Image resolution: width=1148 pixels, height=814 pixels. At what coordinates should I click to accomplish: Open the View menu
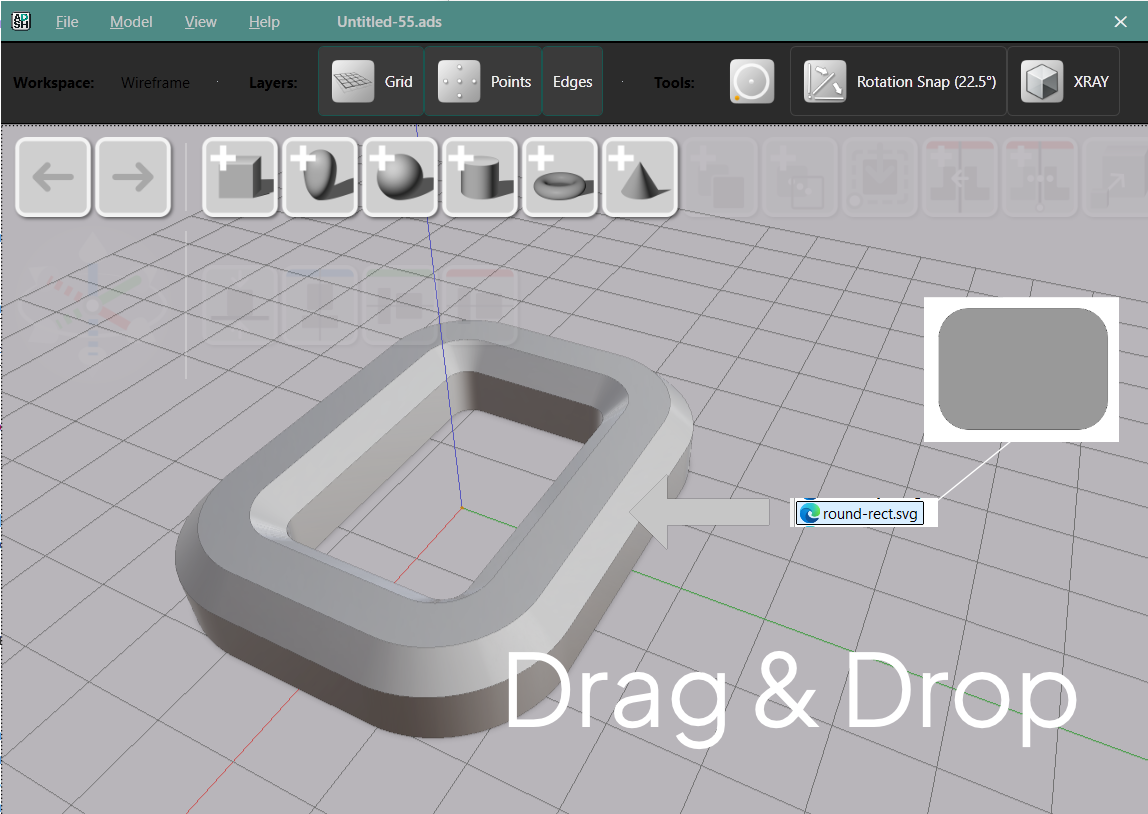[x=200, y=21]
